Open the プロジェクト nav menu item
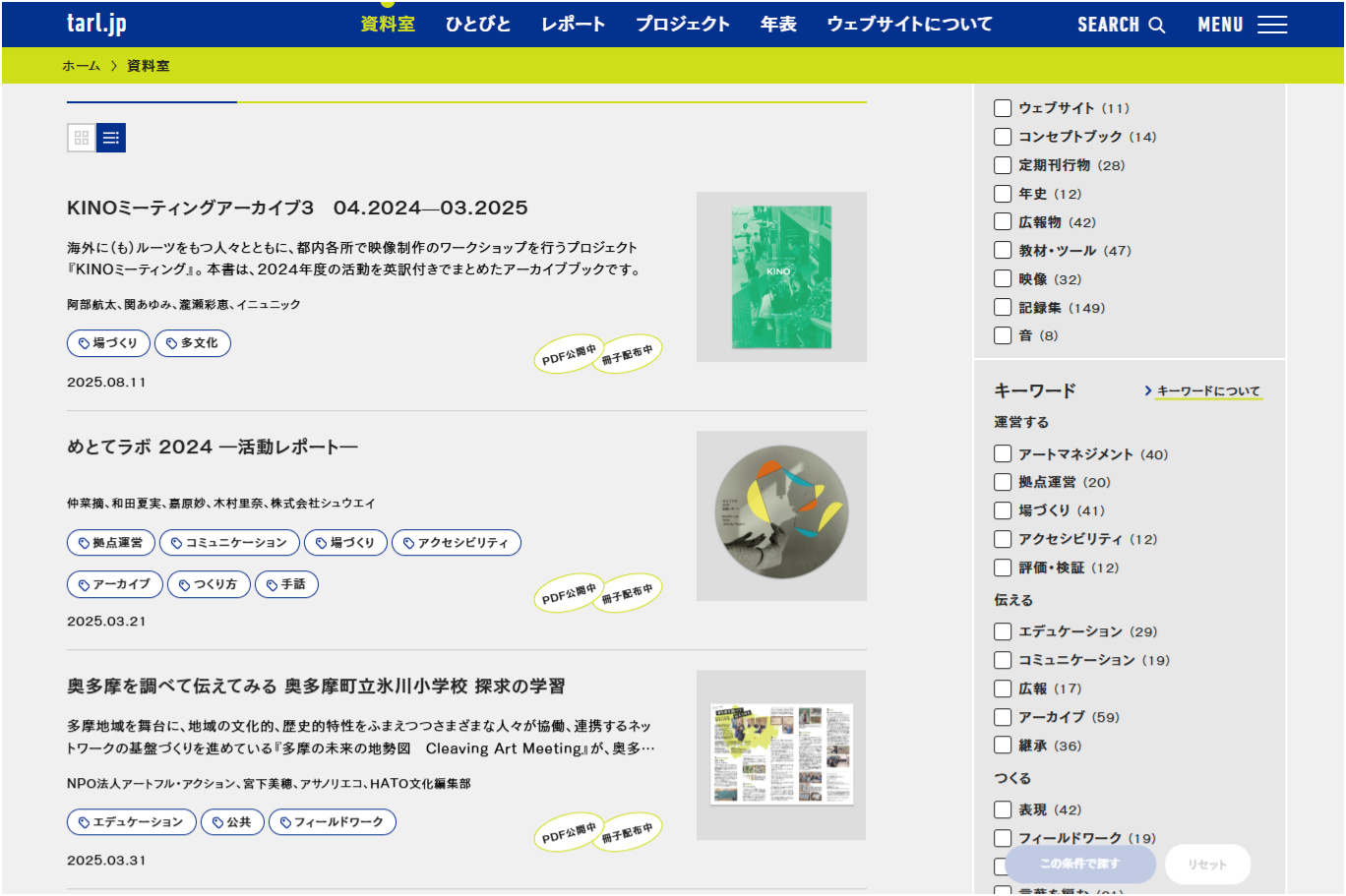 point(682,25)
